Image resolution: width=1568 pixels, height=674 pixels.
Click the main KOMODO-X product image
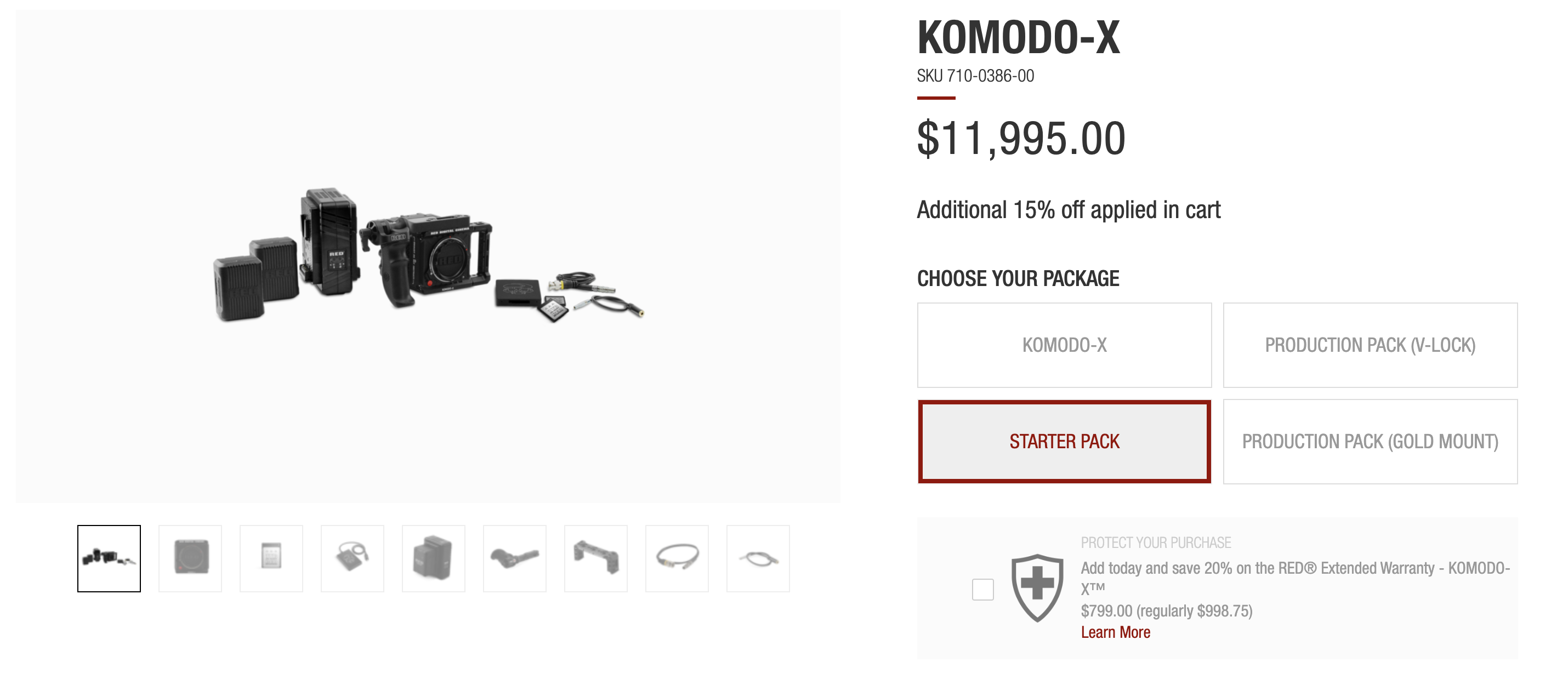428,255
